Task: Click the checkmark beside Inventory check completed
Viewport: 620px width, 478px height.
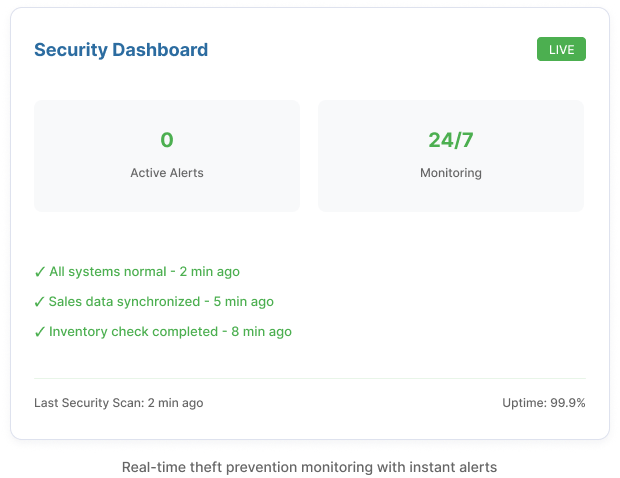Action: pyautogui.click(x=40, y=331)
